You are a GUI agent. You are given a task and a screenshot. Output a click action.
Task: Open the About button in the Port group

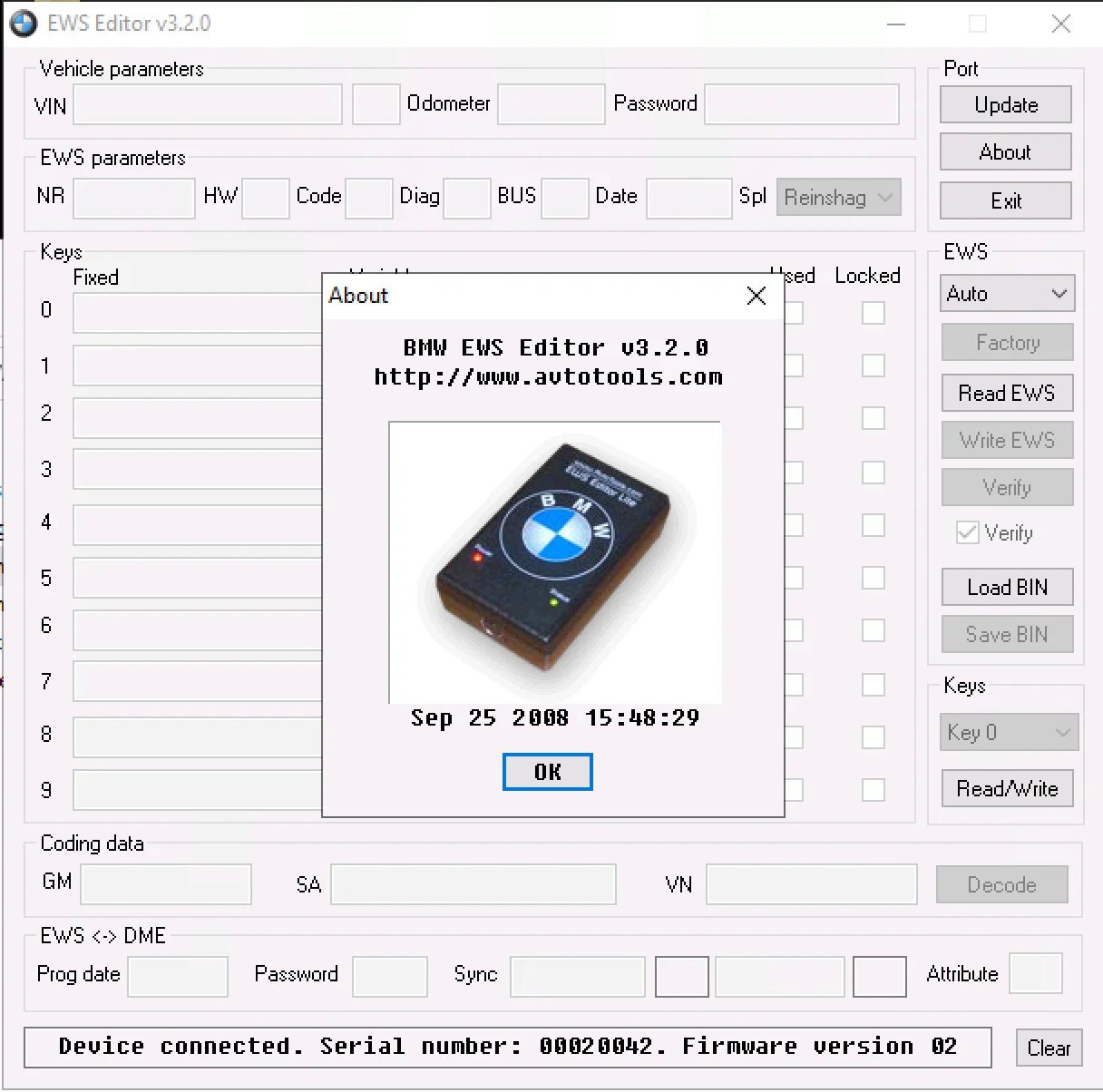pos(1006,151)
